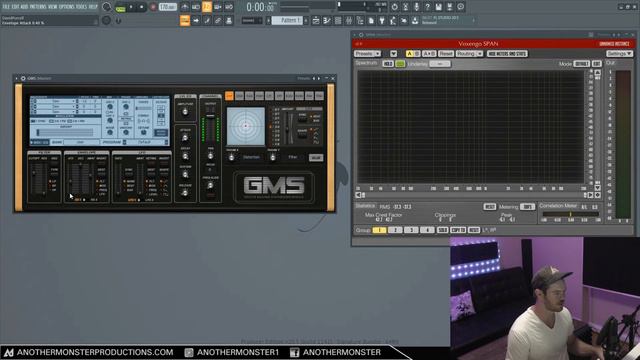Click the circular undo history icon
Screen dimensions: 640x360
(x=394, y=7)
